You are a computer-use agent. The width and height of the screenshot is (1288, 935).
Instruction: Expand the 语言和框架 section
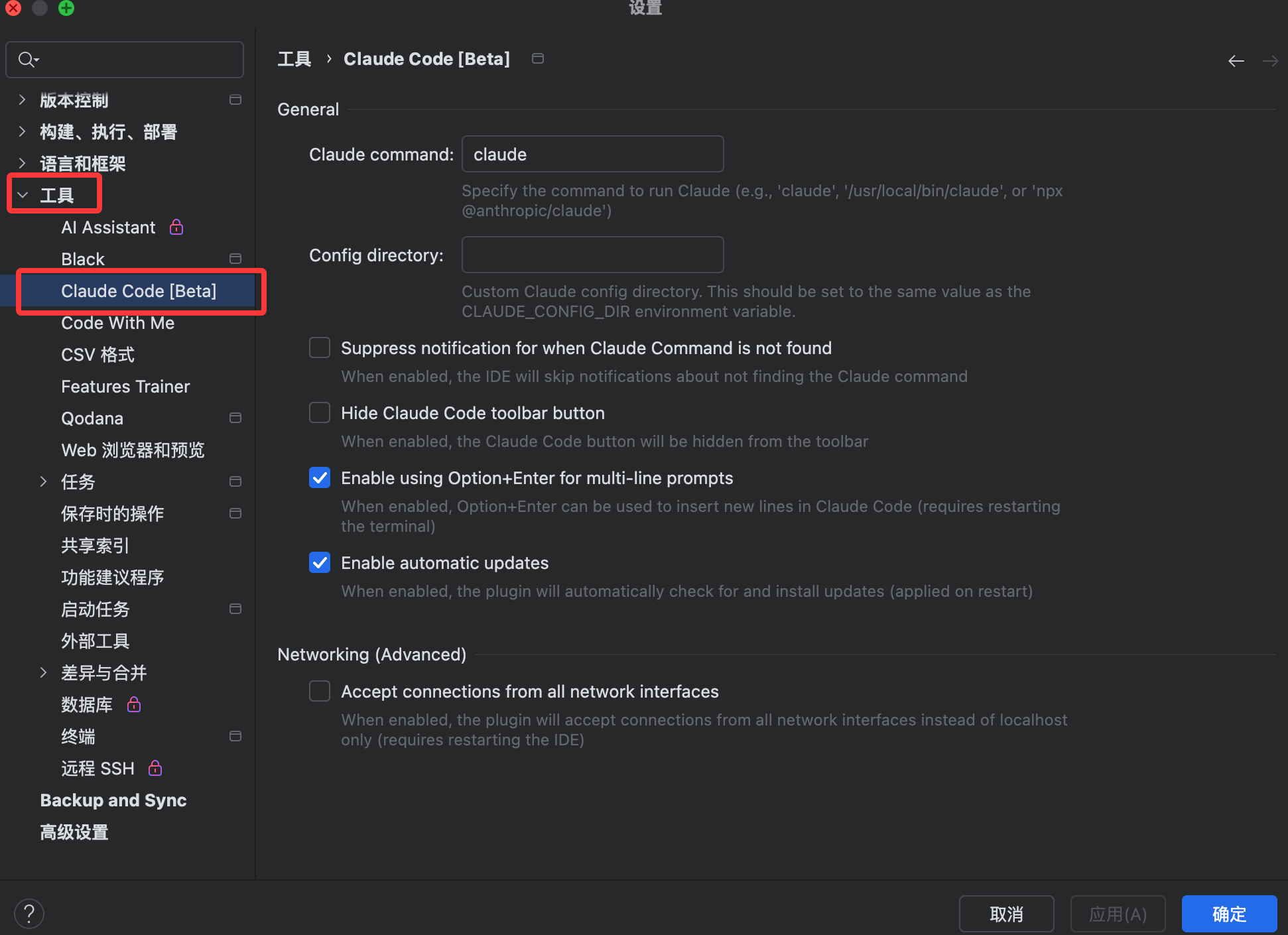(x=23, y=163)
